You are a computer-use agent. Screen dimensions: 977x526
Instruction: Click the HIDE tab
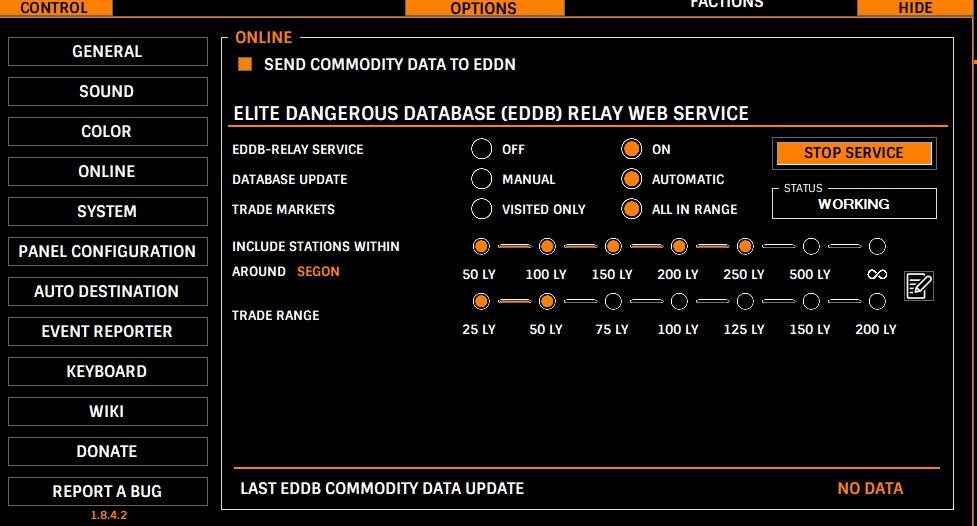(915, 7)
